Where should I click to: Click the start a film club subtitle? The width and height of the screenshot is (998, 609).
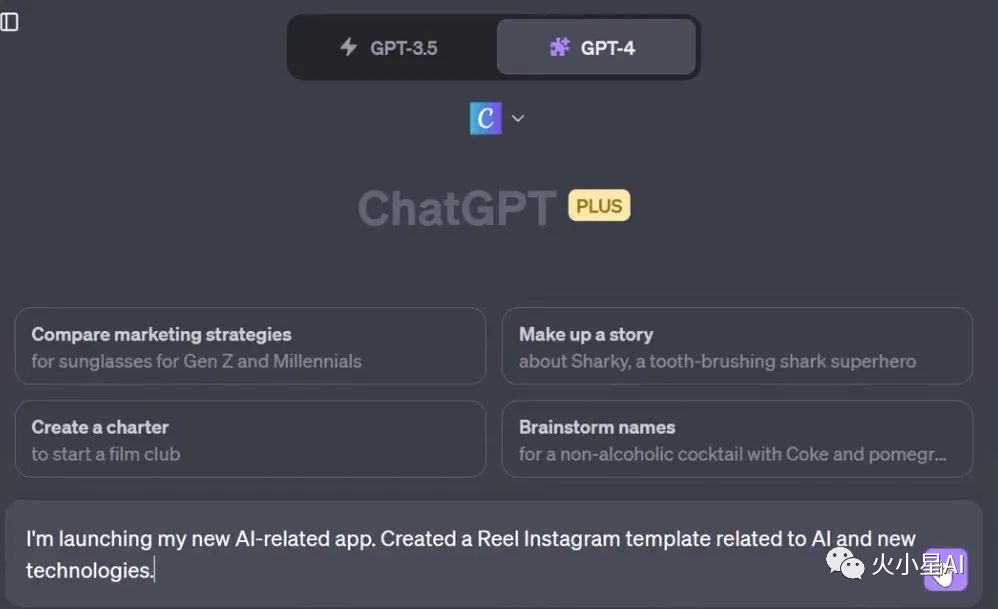click(x=106, y=454)
